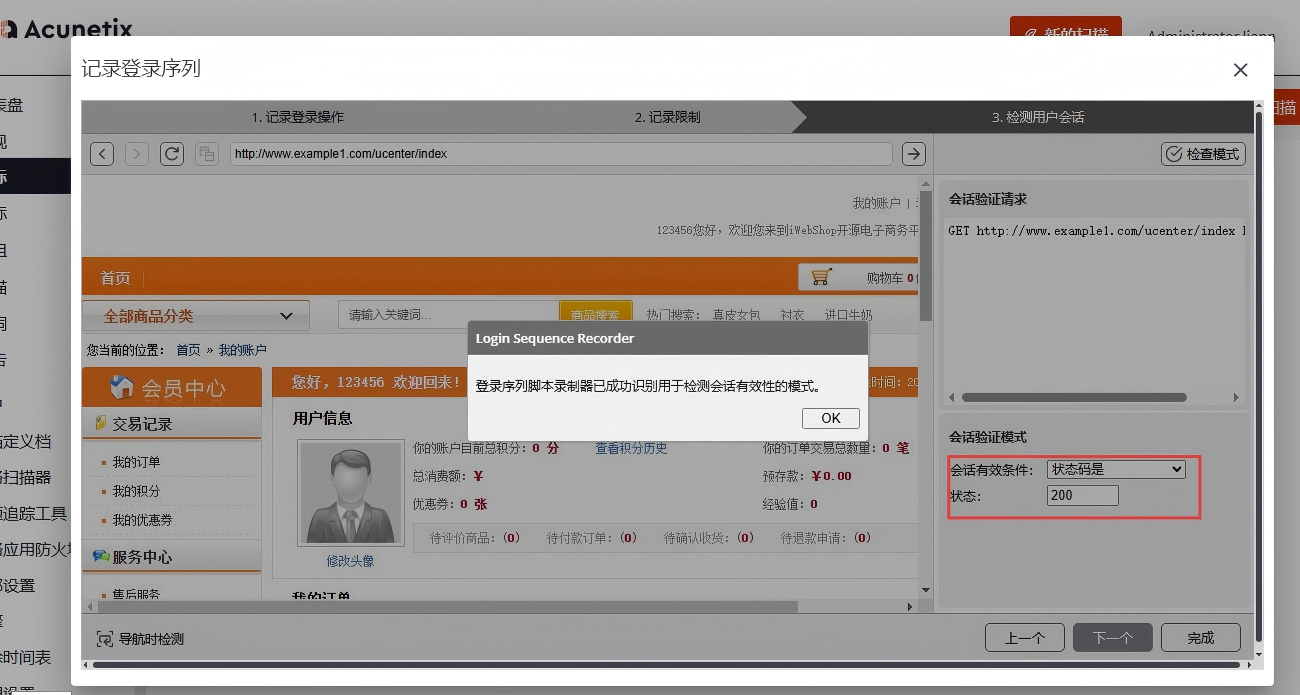Go forward in the recorder browser
The image size is (1300, 695).
(137, 154)
